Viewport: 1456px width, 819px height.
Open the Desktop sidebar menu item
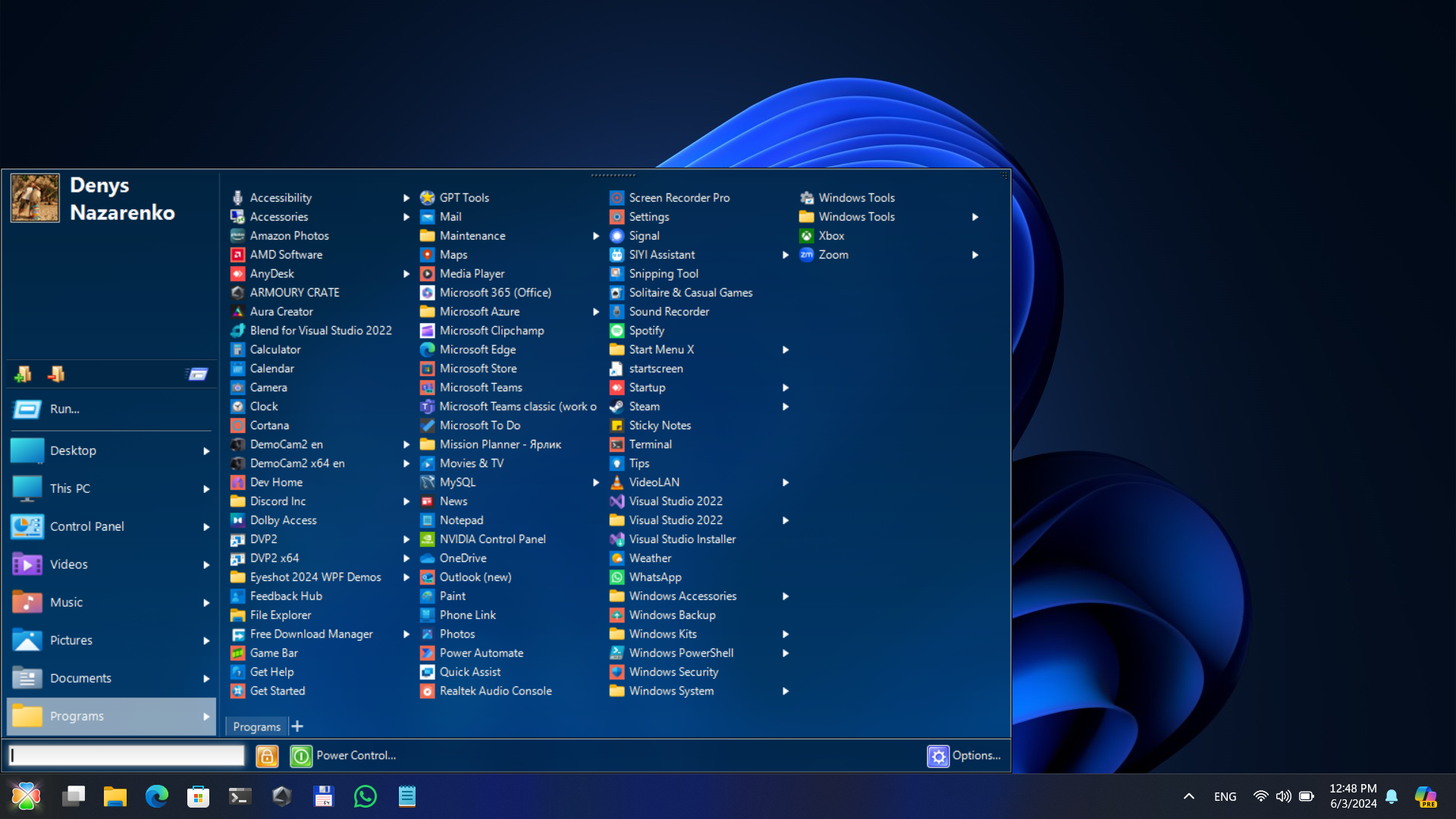111,450
